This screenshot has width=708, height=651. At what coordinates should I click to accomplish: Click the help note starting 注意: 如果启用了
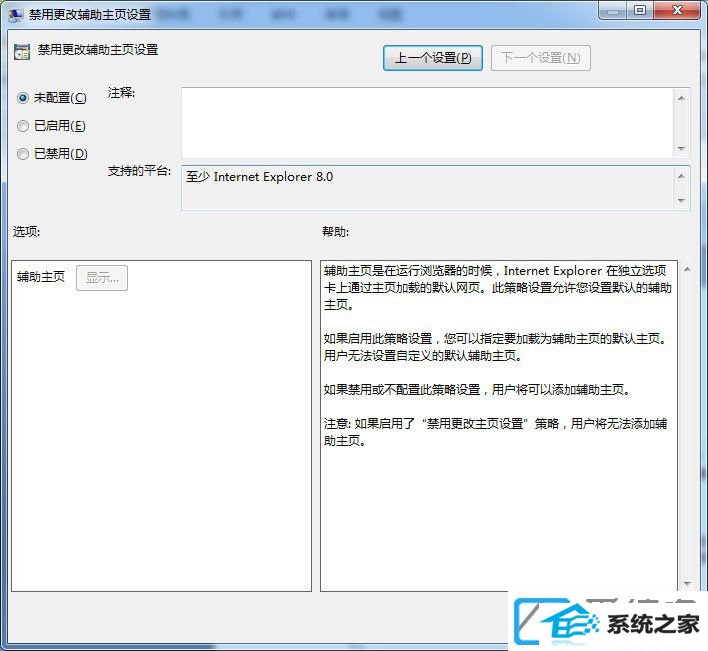coord(495,432)
